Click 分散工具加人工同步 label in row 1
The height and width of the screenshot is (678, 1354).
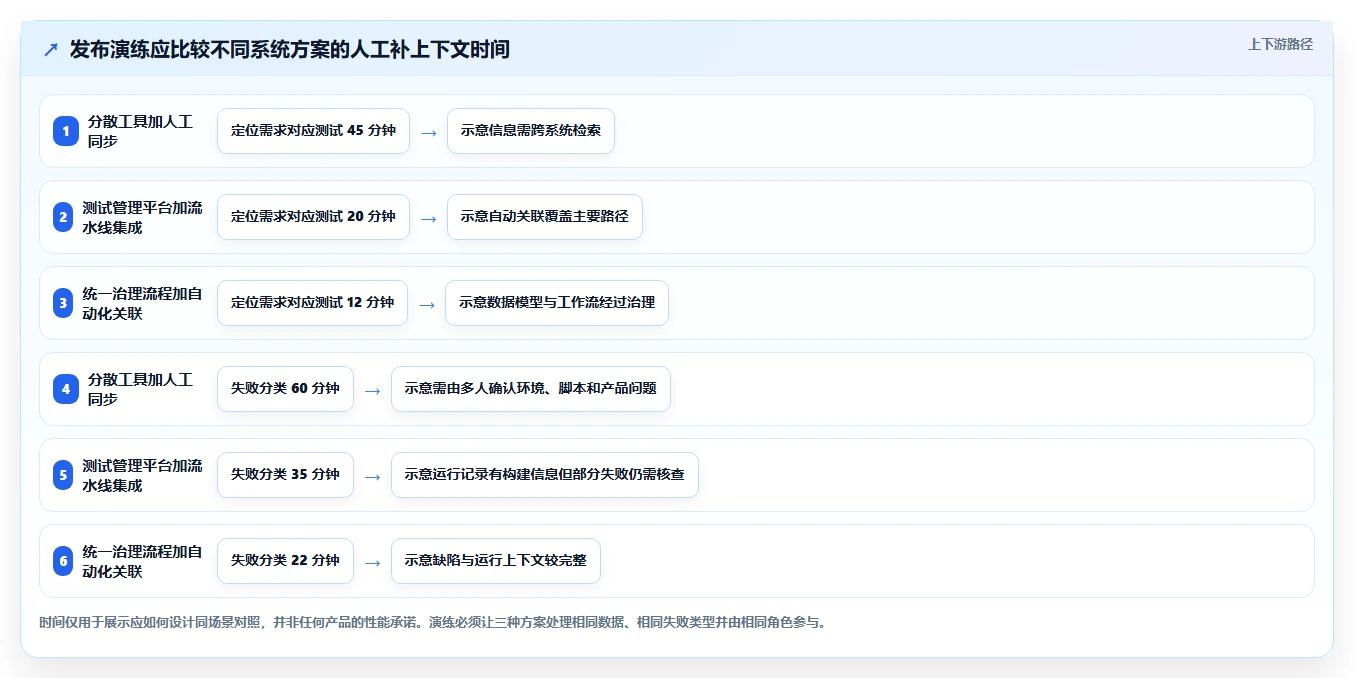click(x=140, y=131)
